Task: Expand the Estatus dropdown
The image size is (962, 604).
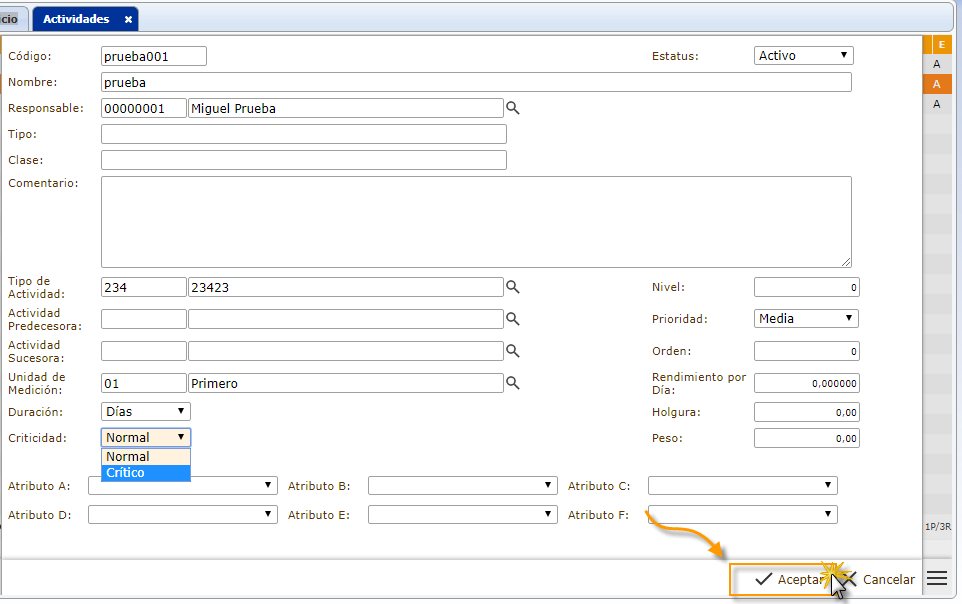Action: (x=804, y=56)
